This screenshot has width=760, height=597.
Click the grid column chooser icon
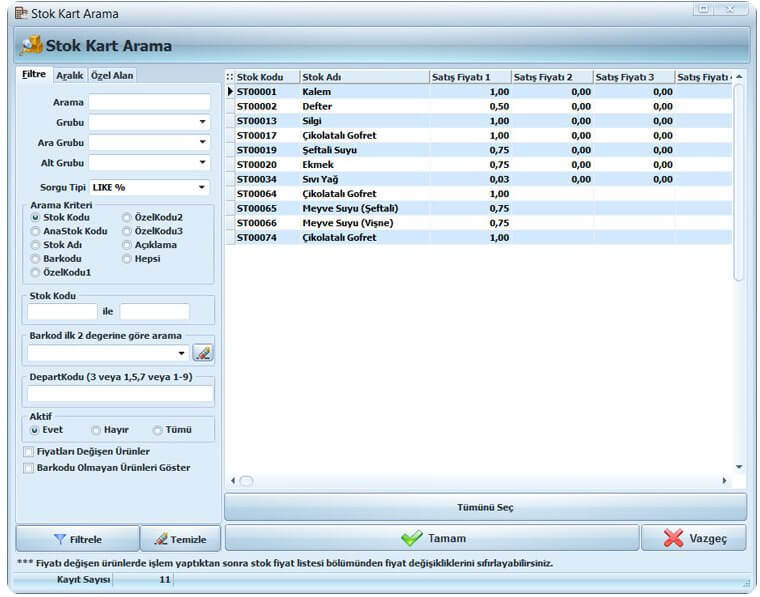click(230, 77)
